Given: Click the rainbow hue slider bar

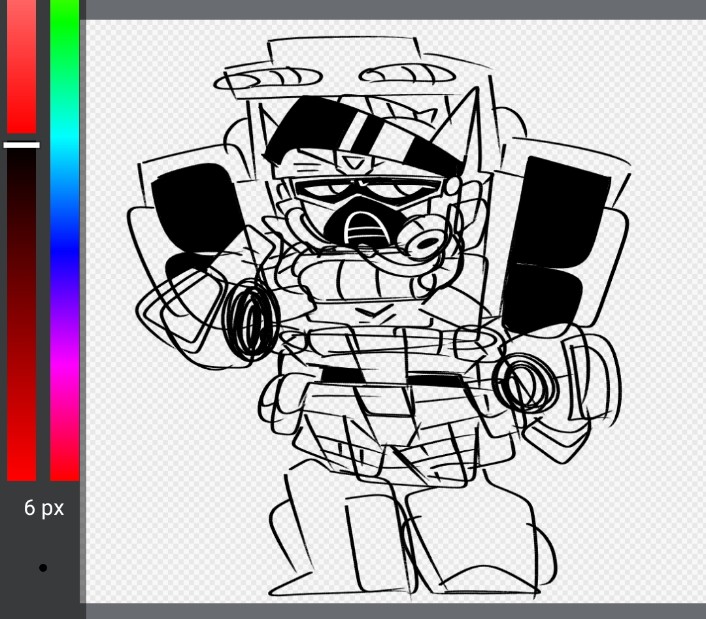Looking at the screenshot, I should (x=64, y=240).
